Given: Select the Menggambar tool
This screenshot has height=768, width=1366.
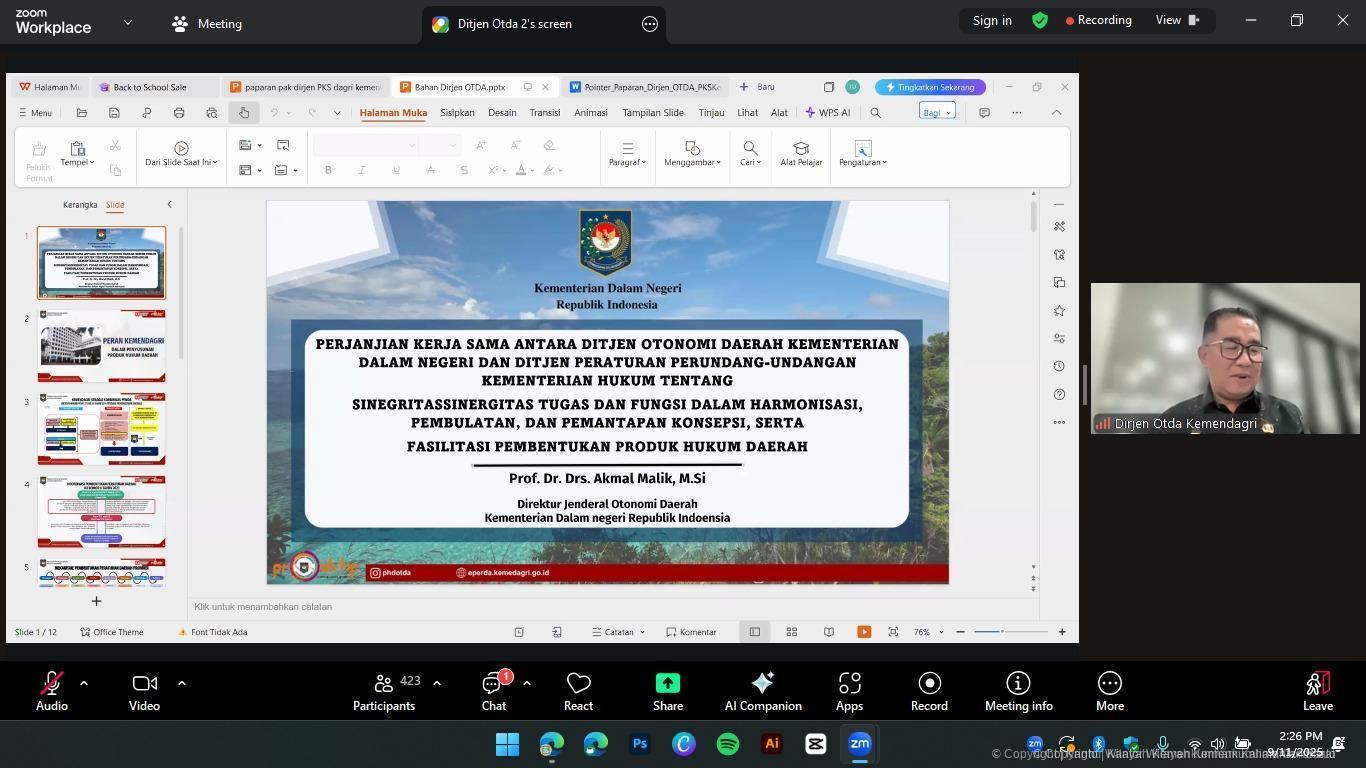Looking at the screenshot, I should 691,152.
